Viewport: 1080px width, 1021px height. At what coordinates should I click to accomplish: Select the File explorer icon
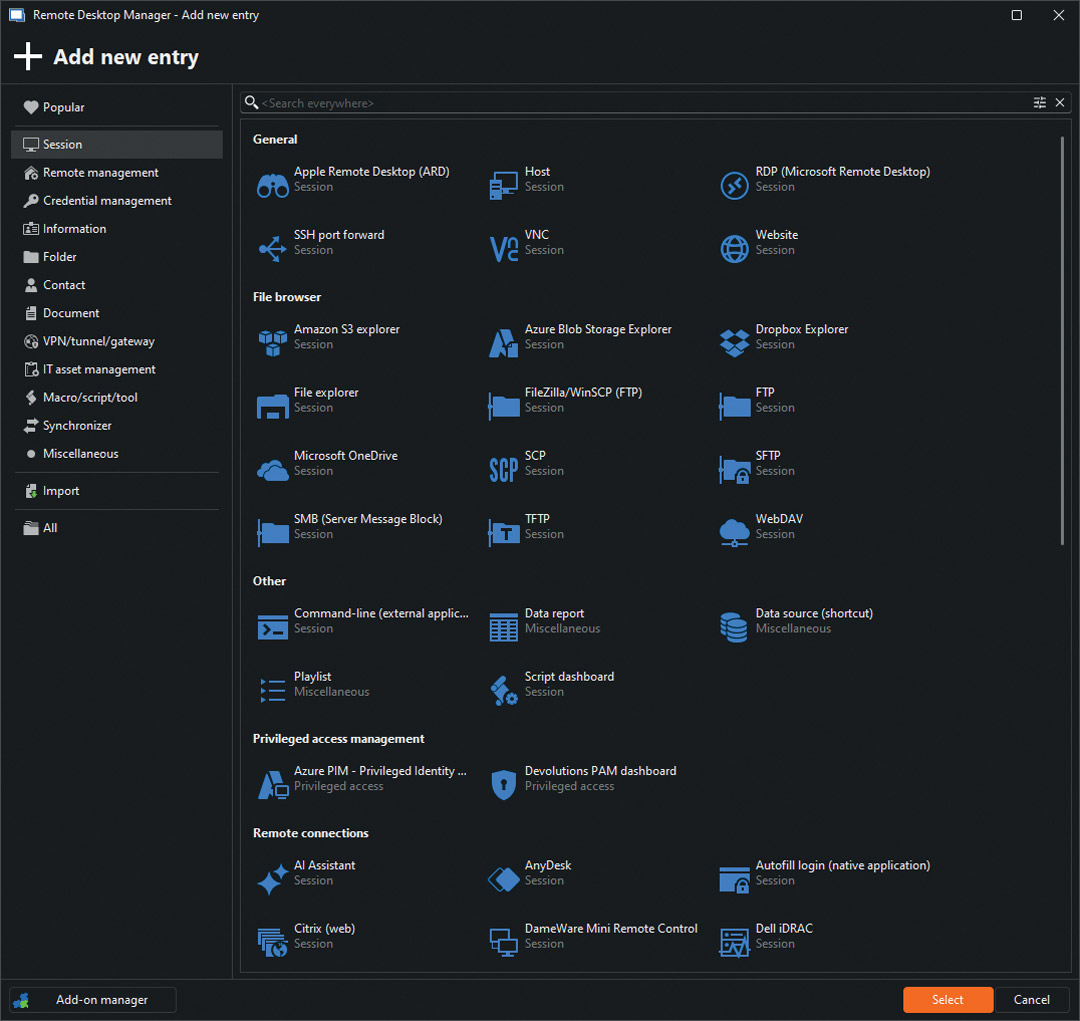(x=273, y=406)
